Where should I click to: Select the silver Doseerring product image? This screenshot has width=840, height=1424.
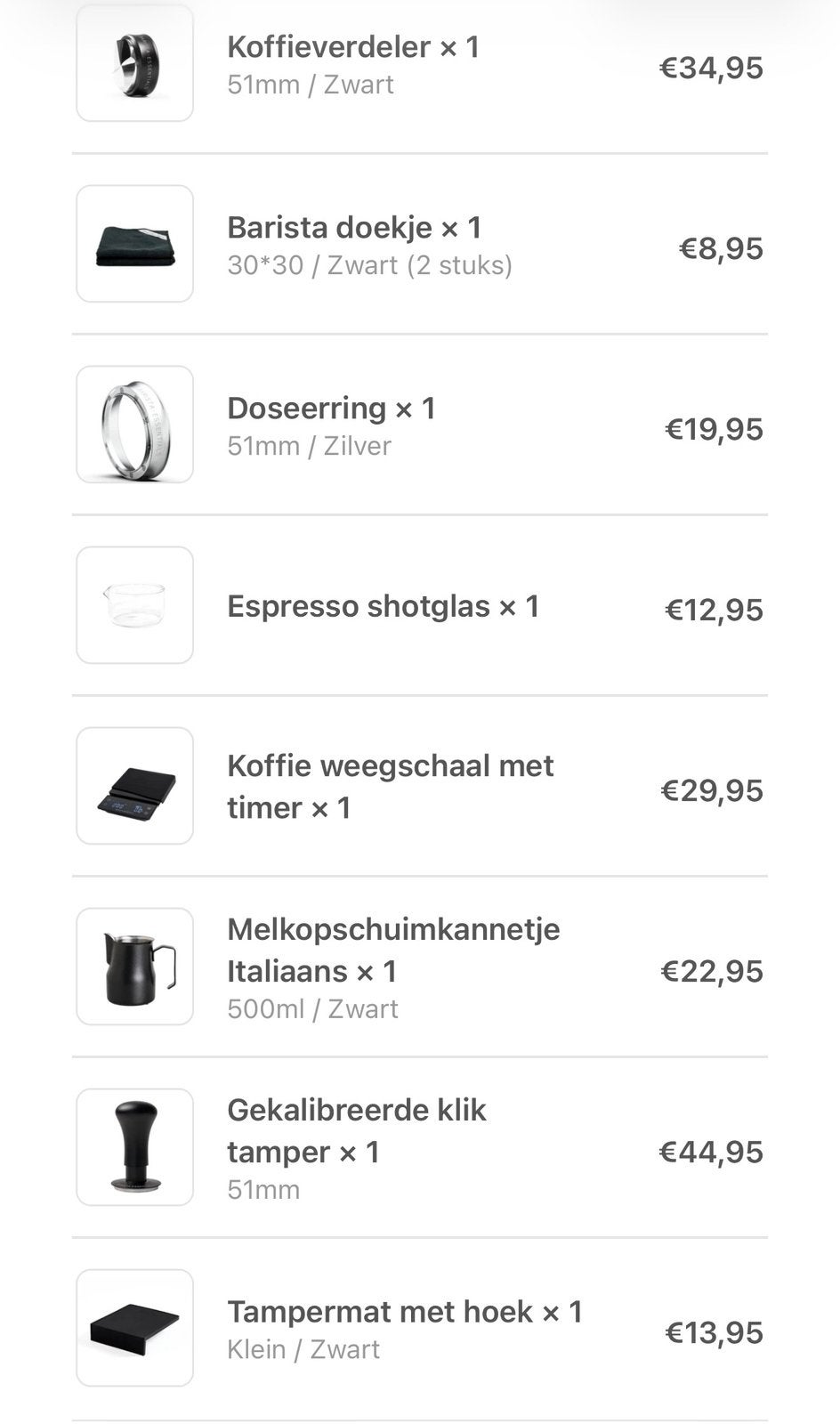click(134, 425)
